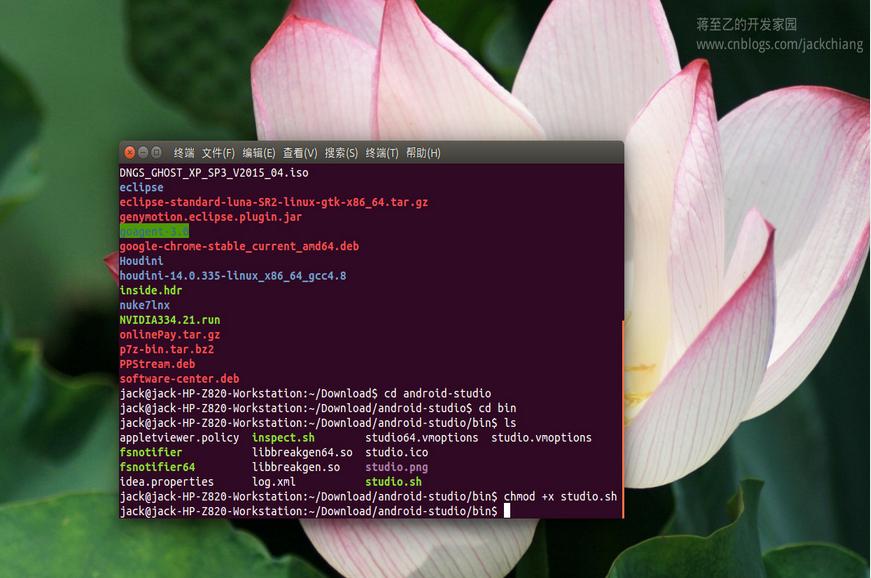Click genymotion.eclipse.plugin.jar file name
Image resolution: width=871 pixels, height=578 pixels.
tap(211, 217)
